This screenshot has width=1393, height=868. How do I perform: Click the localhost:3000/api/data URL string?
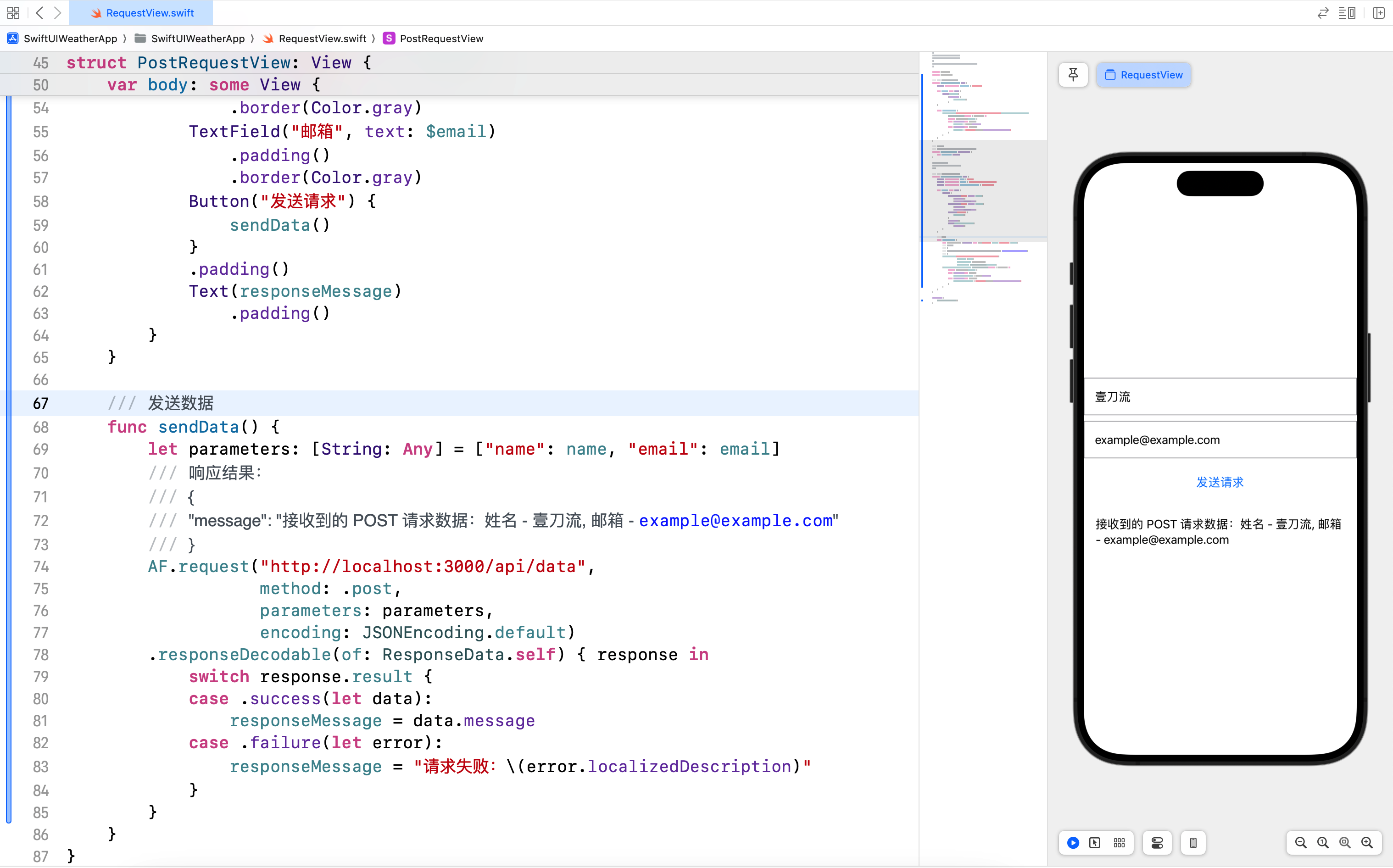tap(423, 567)
